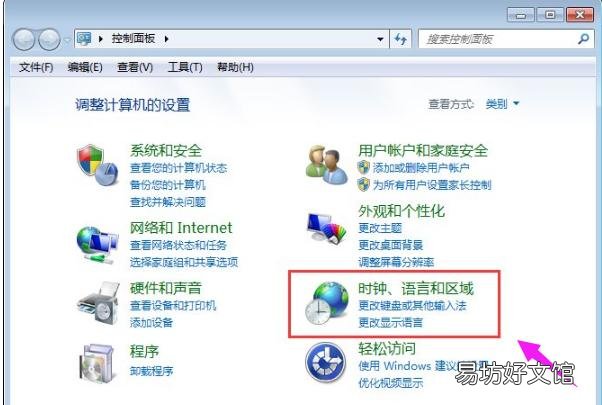Open the System and Security shield icon
The height and width of the screenshot is (405, 602).
[x=98, y=165]
